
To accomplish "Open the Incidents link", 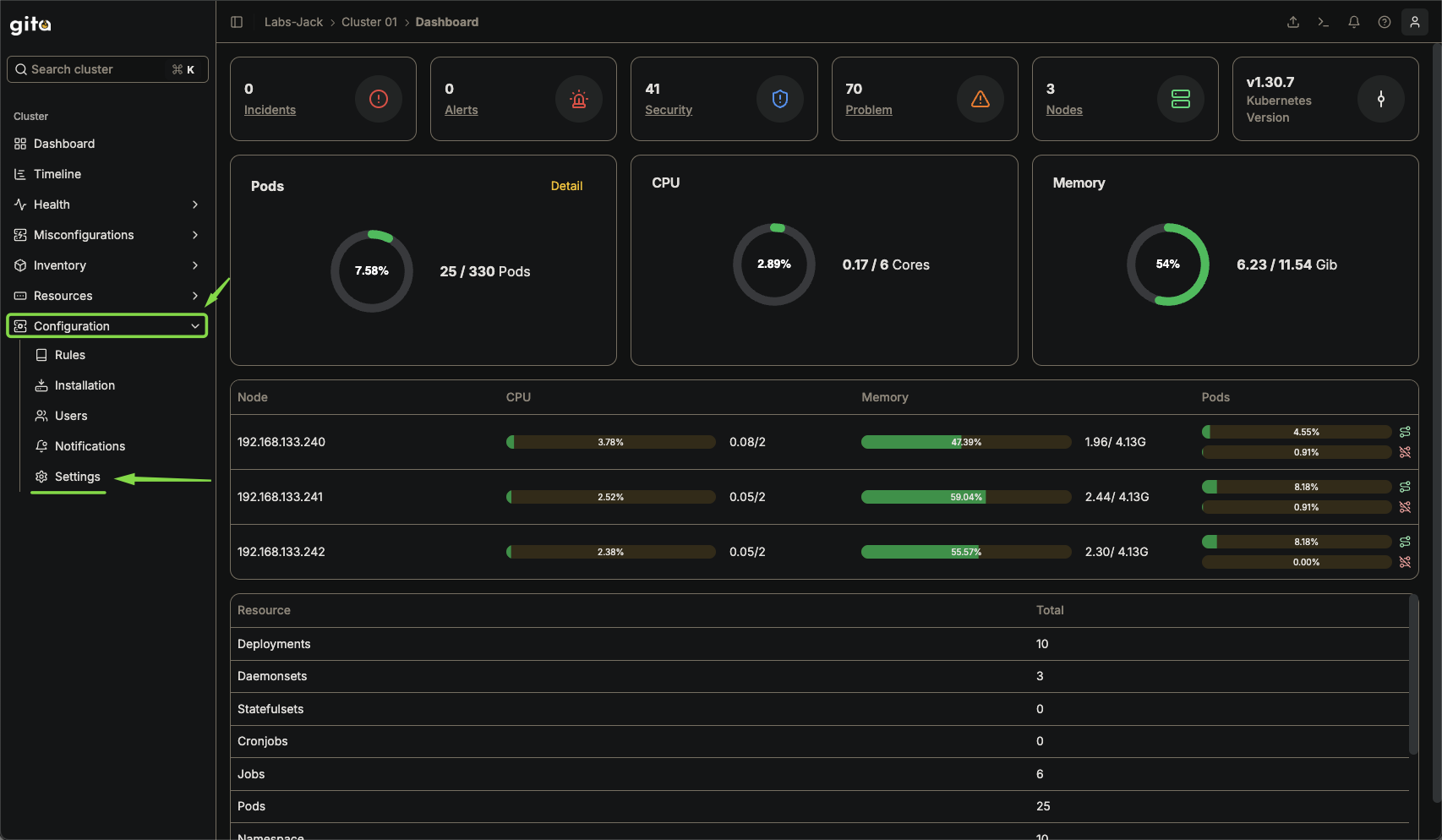I will [270, 110].
